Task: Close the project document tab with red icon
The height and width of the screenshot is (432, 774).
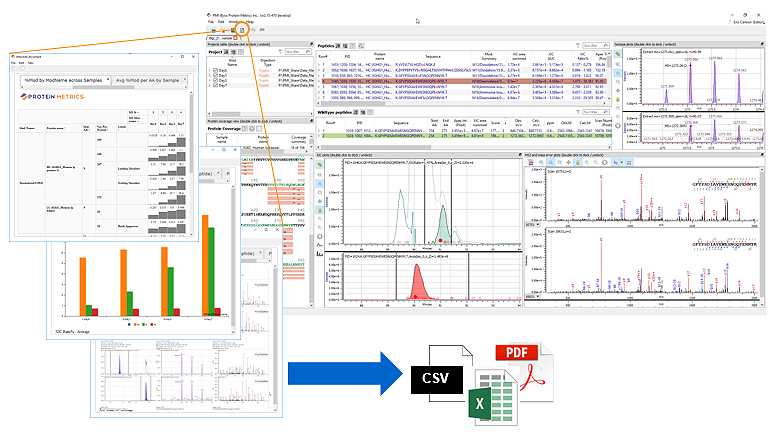Action: (235, 38)
